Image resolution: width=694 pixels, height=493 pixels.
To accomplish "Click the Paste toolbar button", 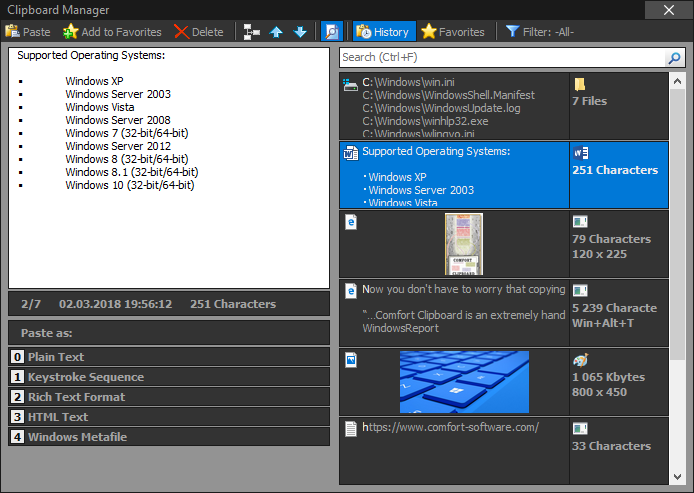I will tap(28, 32).
